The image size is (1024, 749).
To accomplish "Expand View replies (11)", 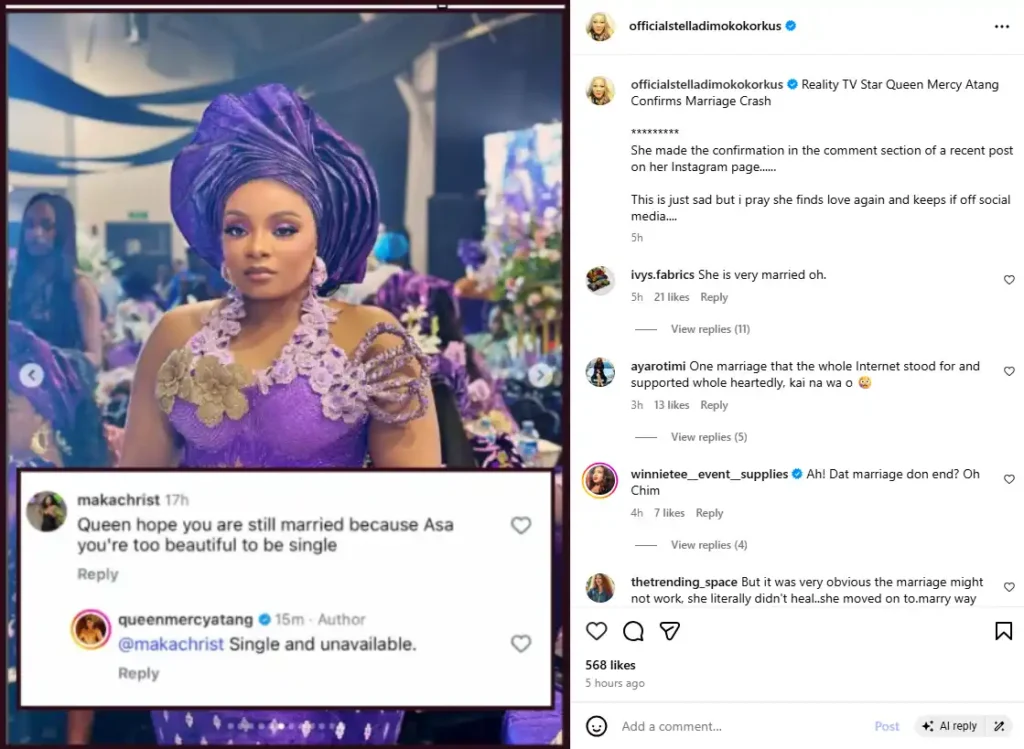I will 710,329.
